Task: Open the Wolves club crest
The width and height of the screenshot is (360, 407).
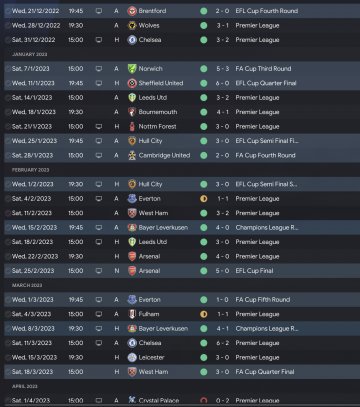Action: [132, 25]
